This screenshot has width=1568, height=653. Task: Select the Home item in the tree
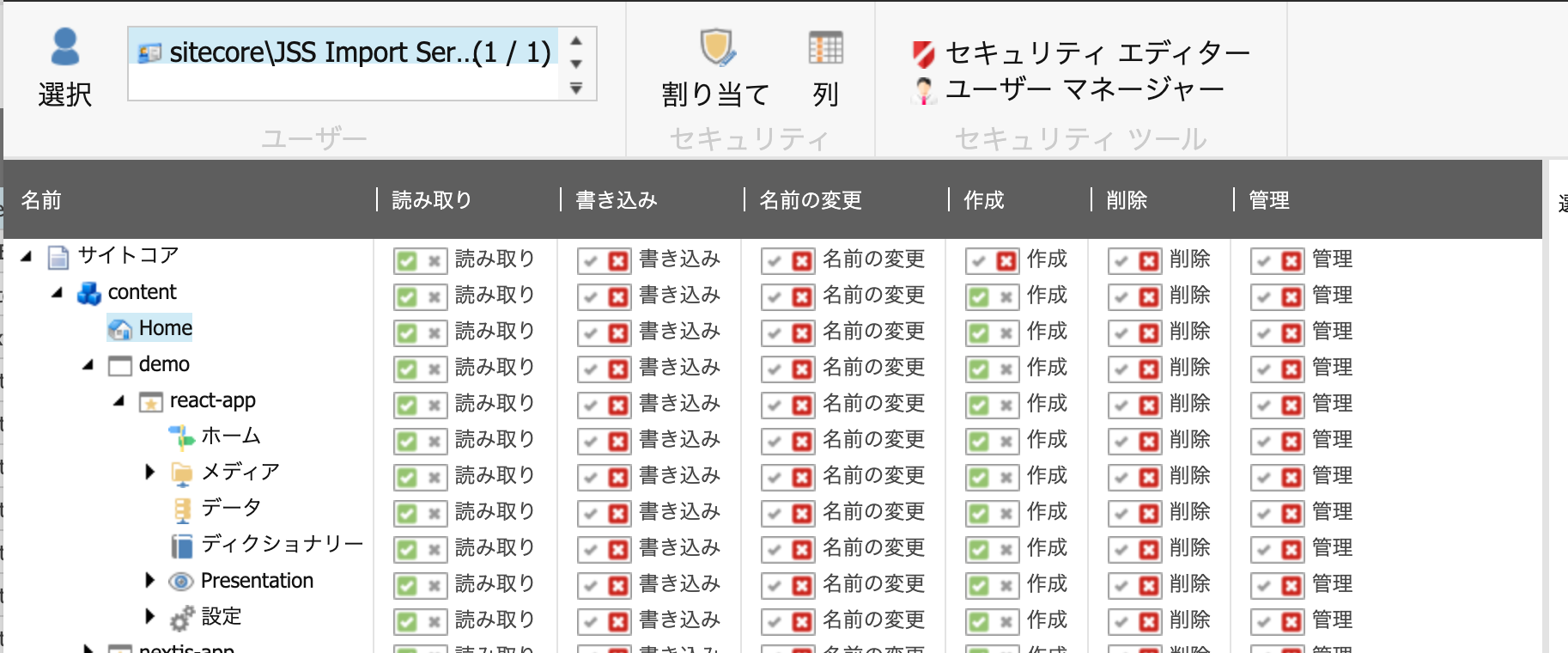[149, 328]
